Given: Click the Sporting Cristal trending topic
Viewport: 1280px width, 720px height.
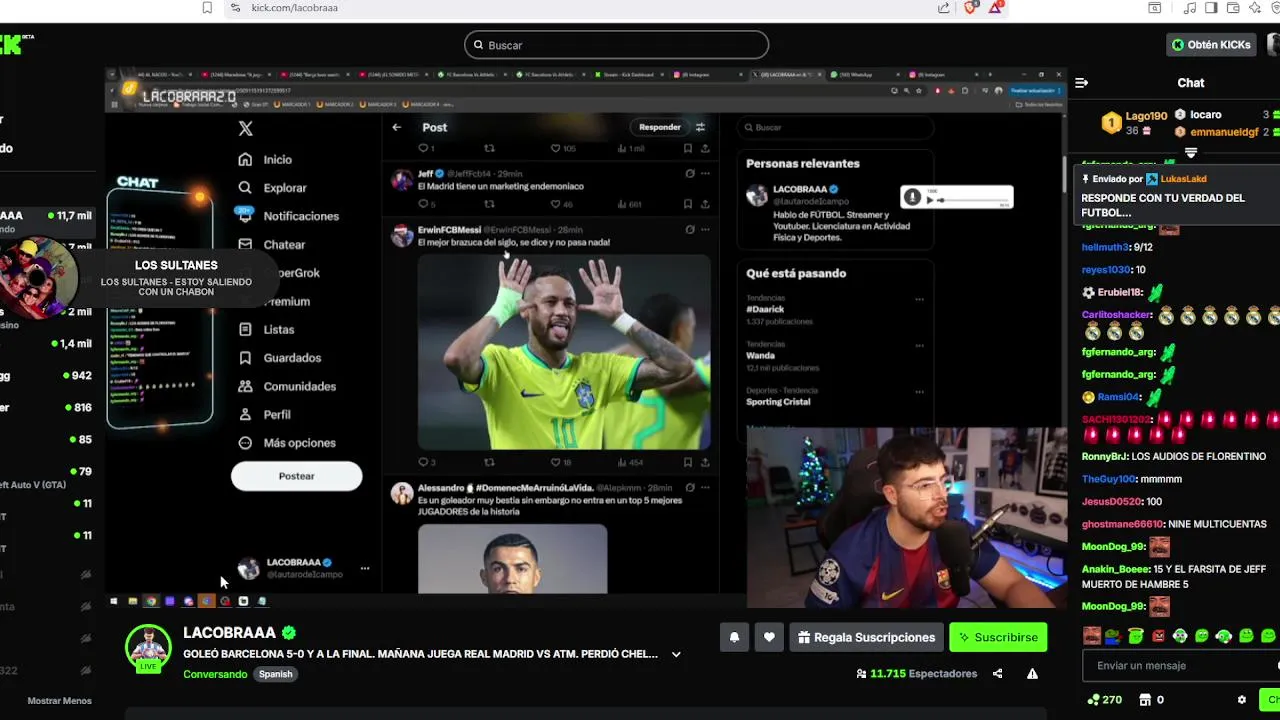Looking at the screenshot, I should [778, 402].
